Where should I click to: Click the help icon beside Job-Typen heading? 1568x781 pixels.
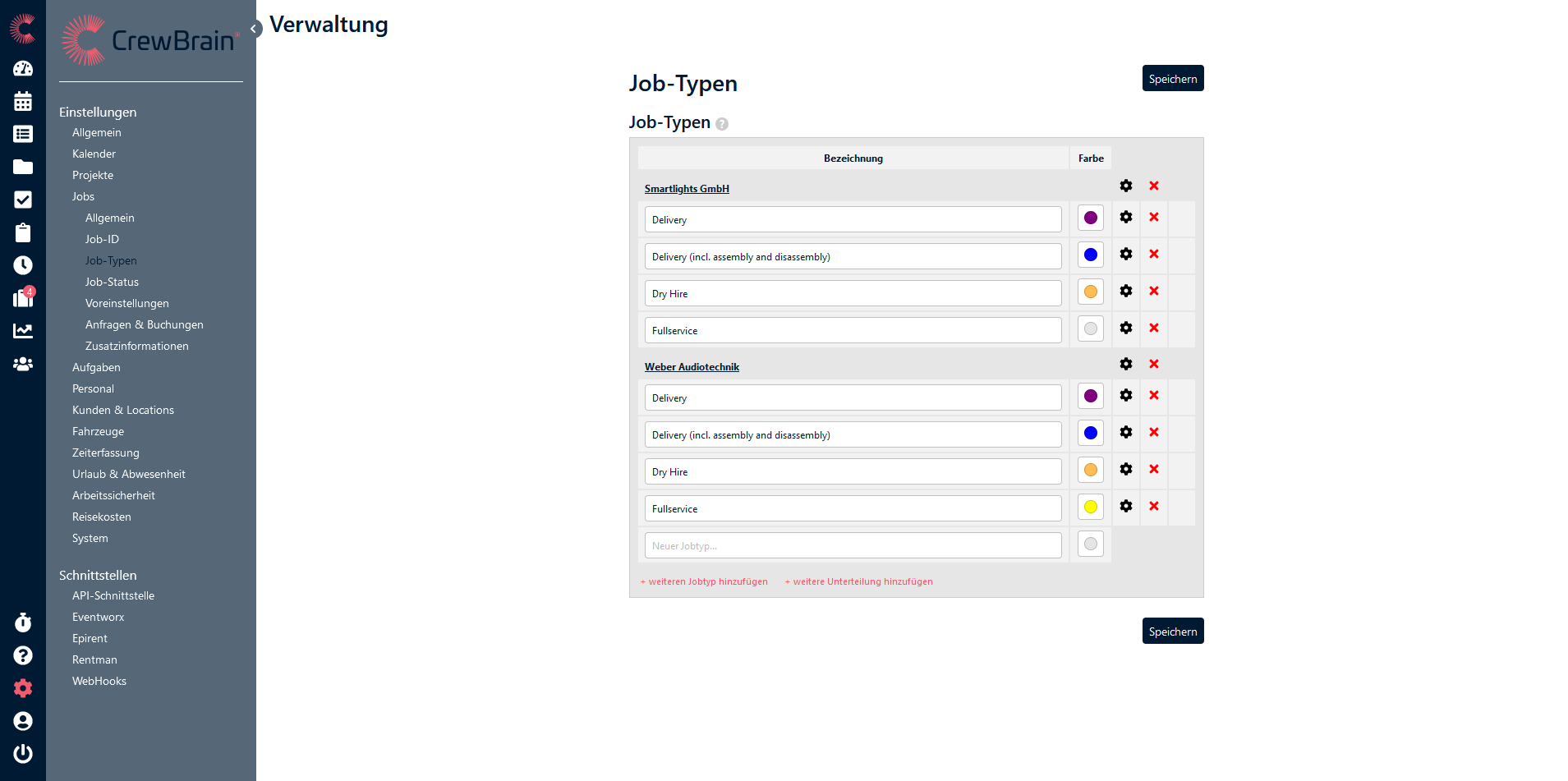[722, 124]
